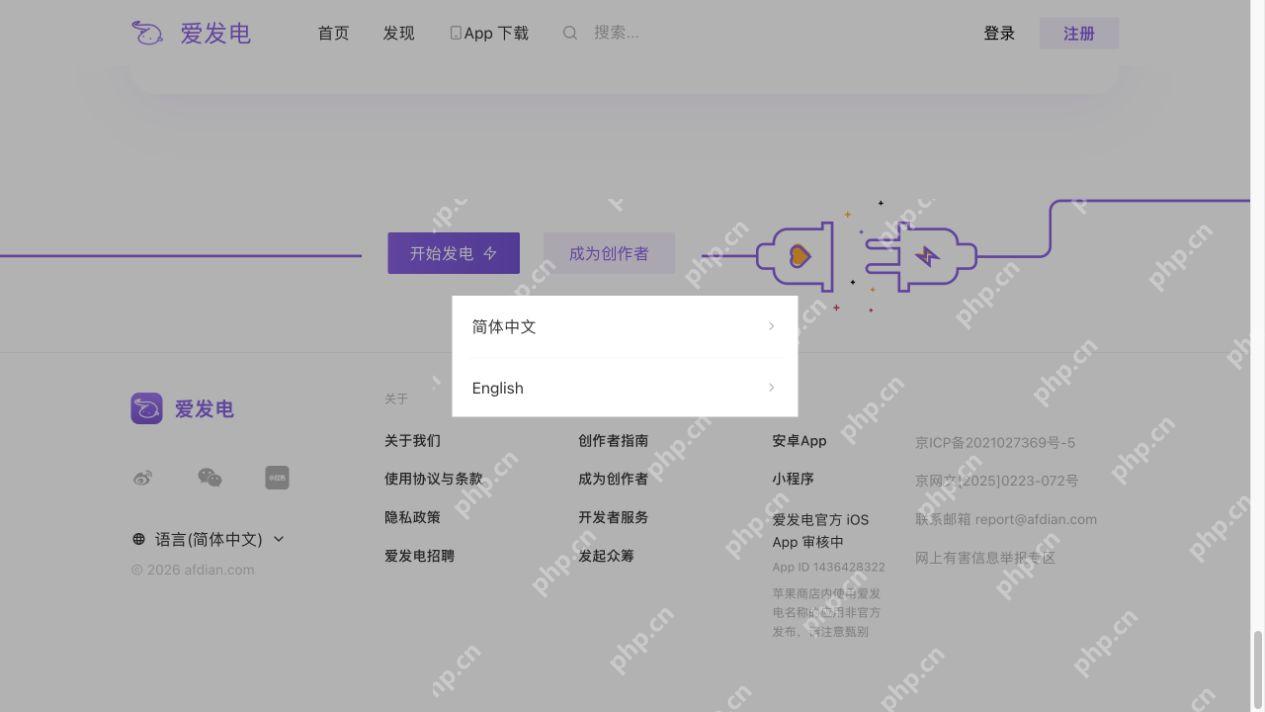Click 爱发电官方 iOS App 审核中 text
1265x712 pixels.
point(821,531)
